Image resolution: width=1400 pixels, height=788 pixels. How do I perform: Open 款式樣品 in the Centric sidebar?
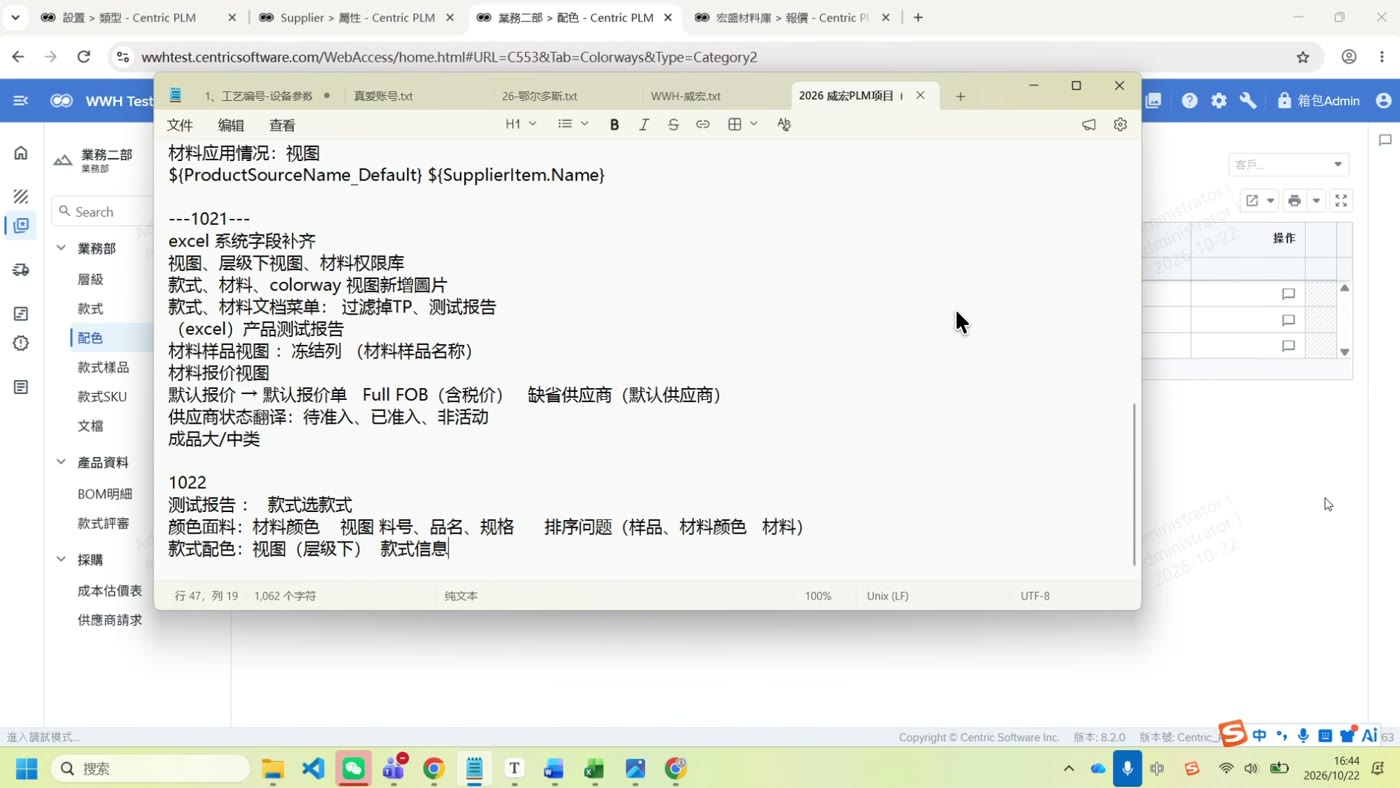103,367
